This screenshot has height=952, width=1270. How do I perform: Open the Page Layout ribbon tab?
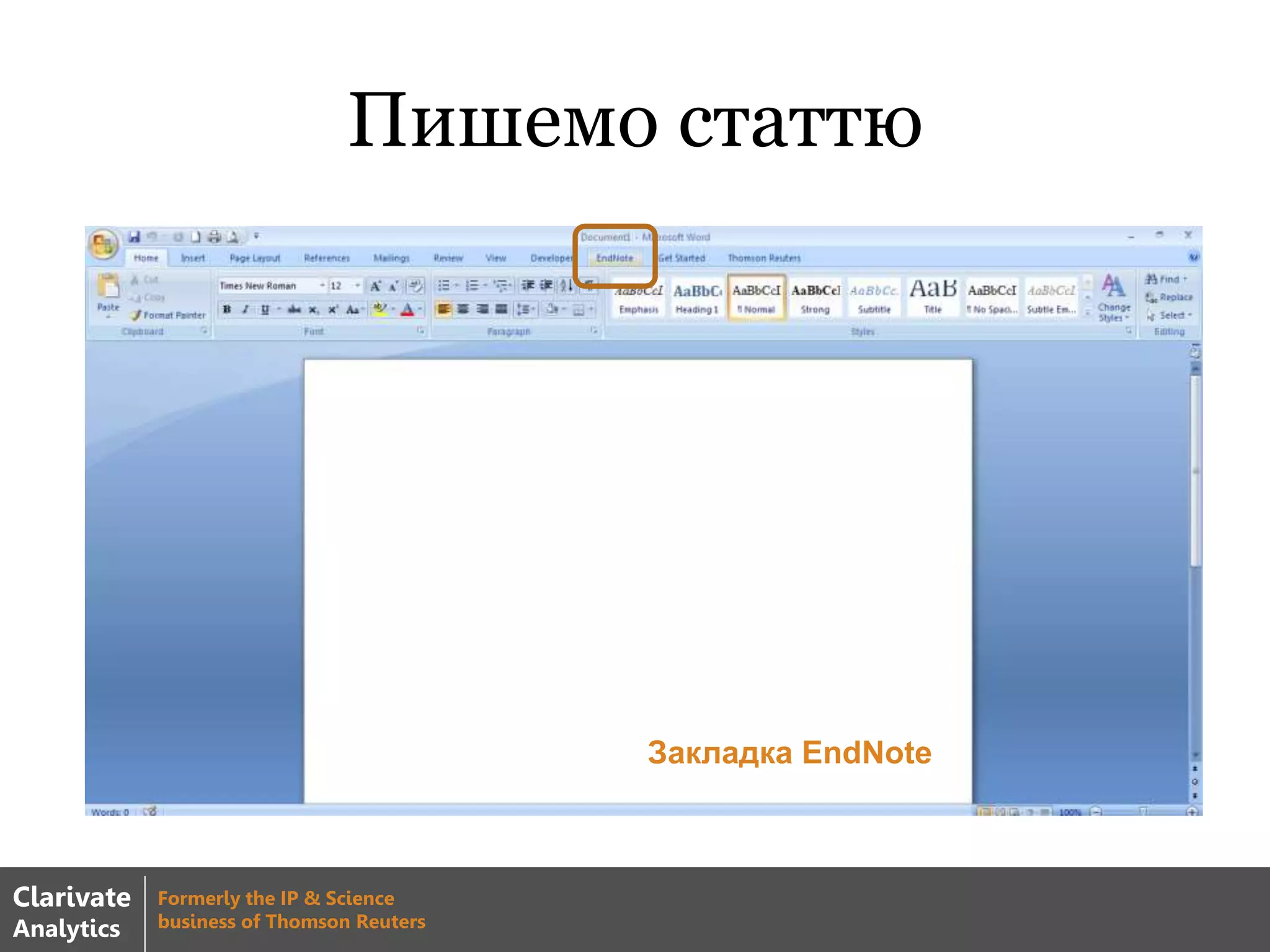[255, 258]
